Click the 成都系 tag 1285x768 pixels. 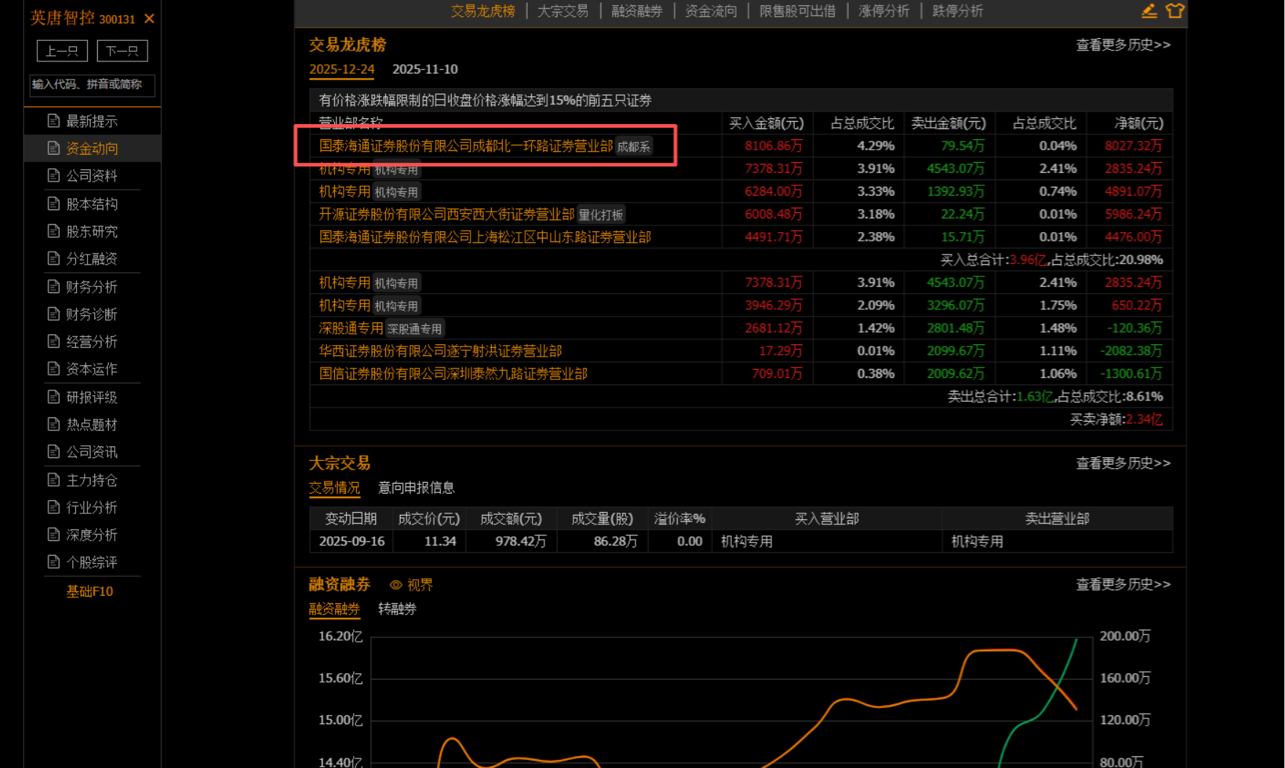[634, 147]
